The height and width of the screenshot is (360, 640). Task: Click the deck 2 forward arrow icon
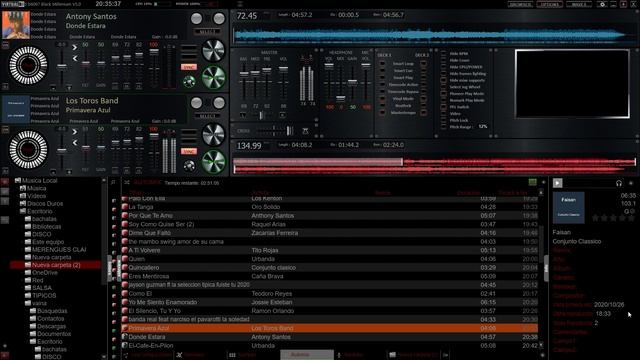click(x=75, y=132)
